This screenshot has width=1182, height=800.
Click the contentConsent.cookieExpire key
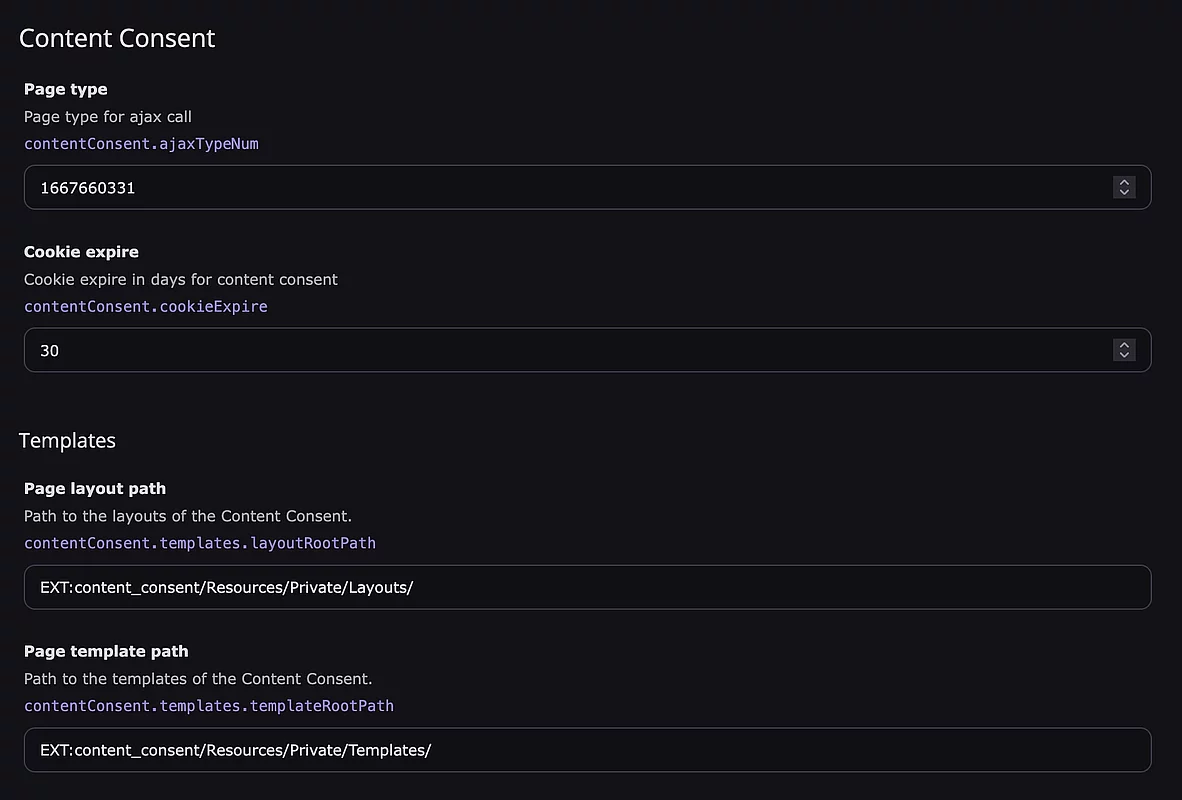pos(145,307)
